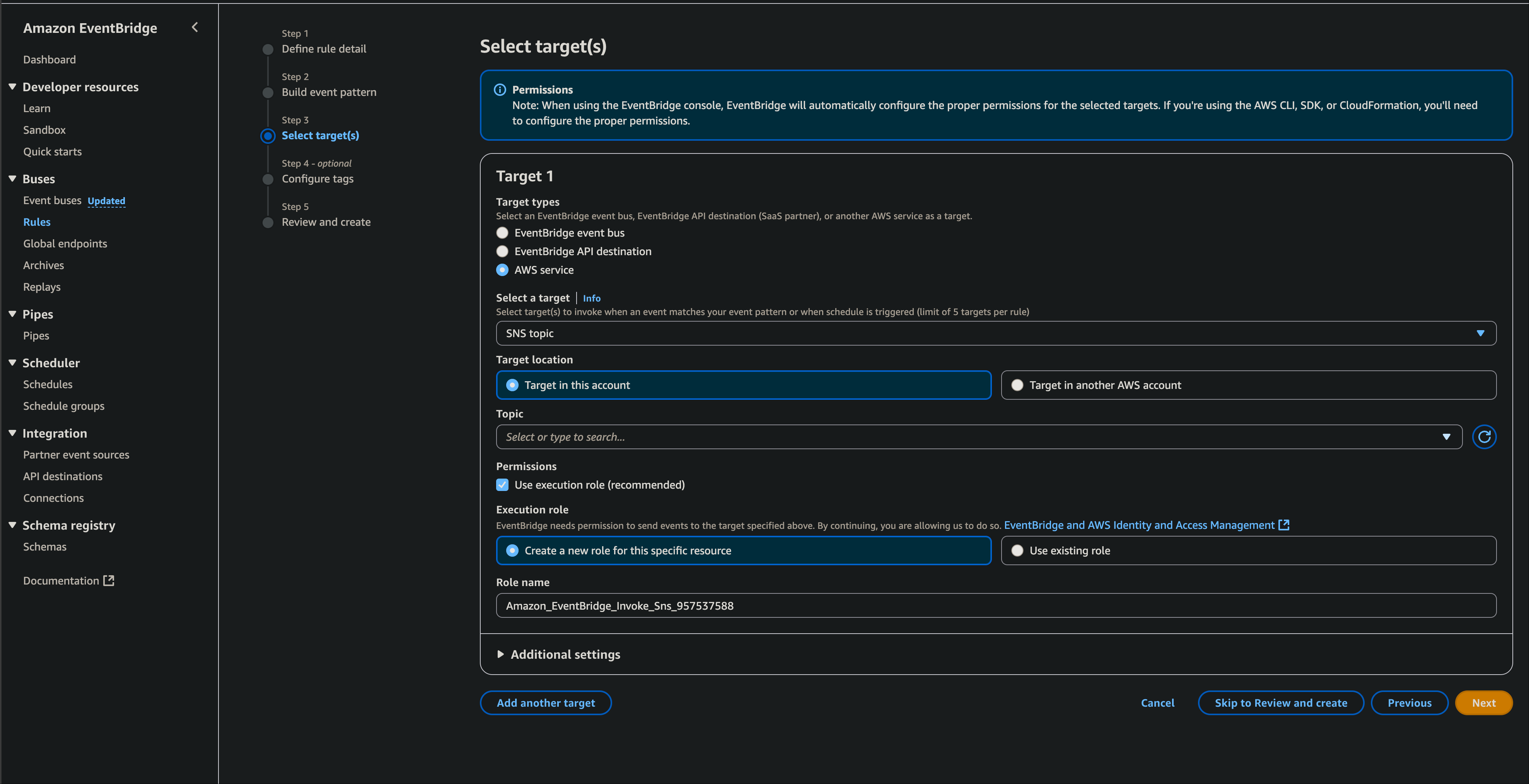Collapse the Buses section

click(12, 179)
